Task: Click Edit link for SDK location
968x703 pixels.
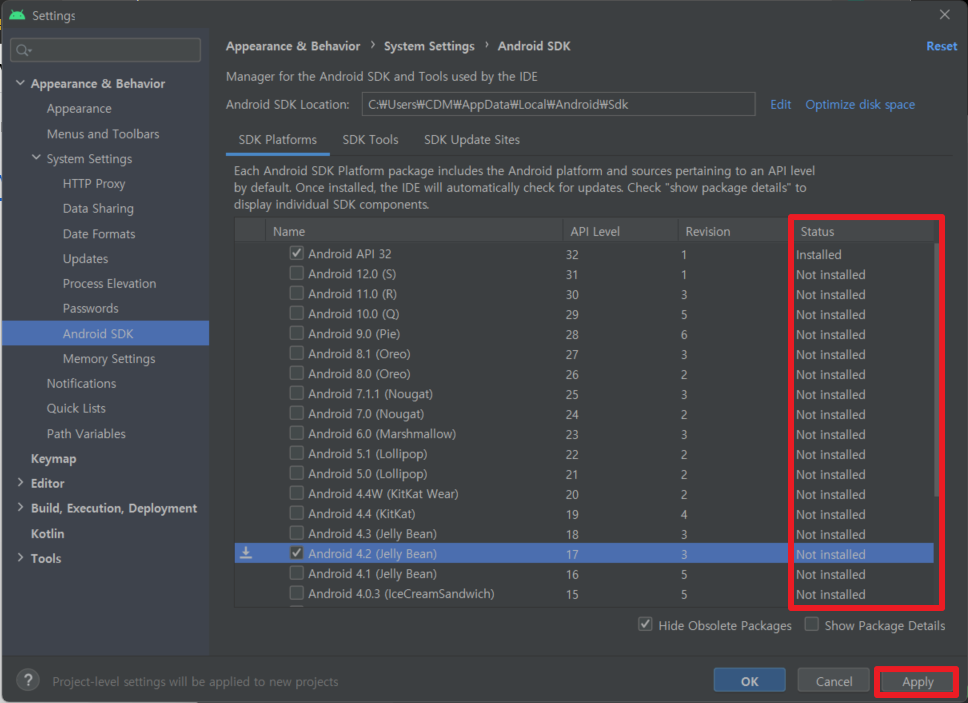Action: 780,104
